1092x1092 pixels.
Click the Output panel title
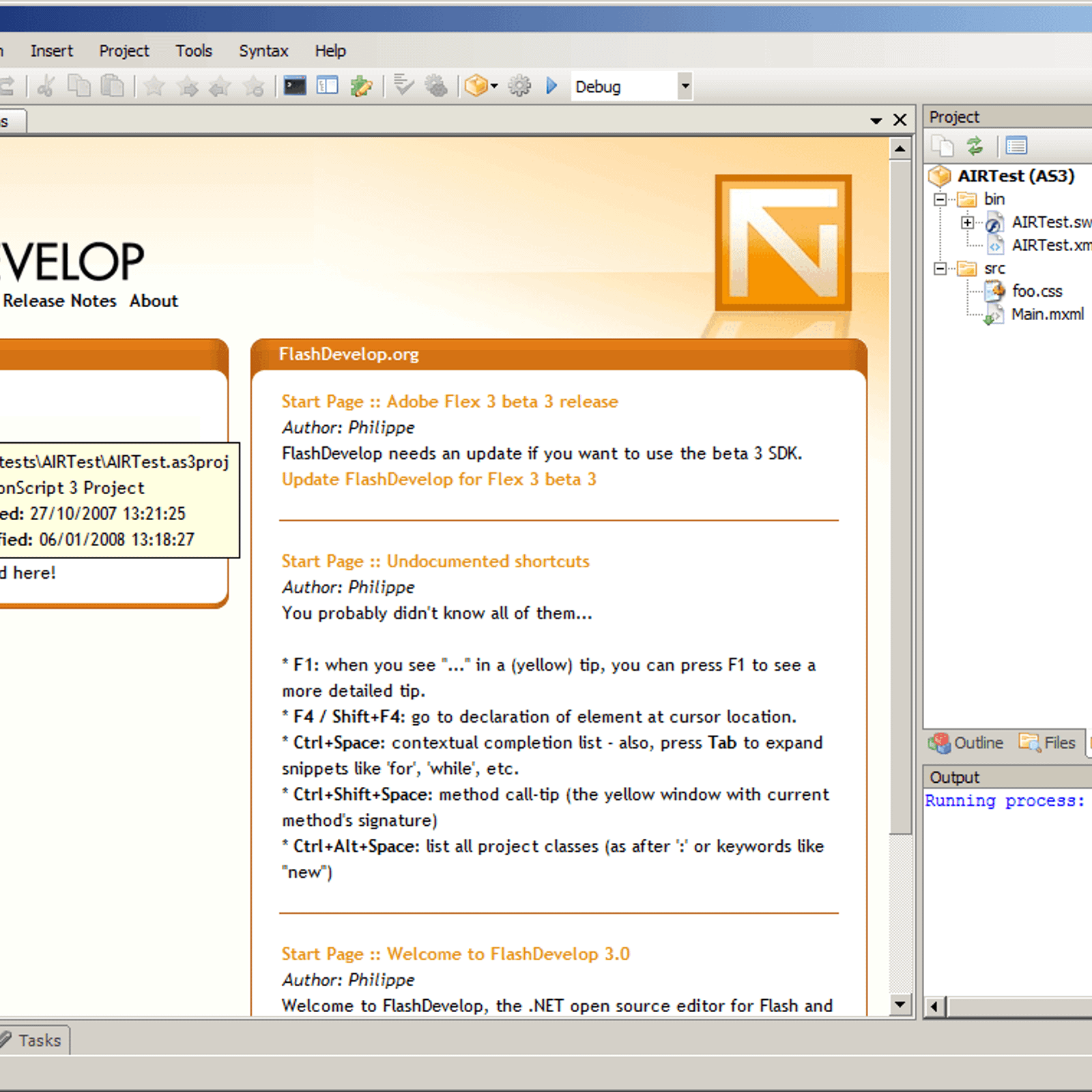(x=954, y=778)
